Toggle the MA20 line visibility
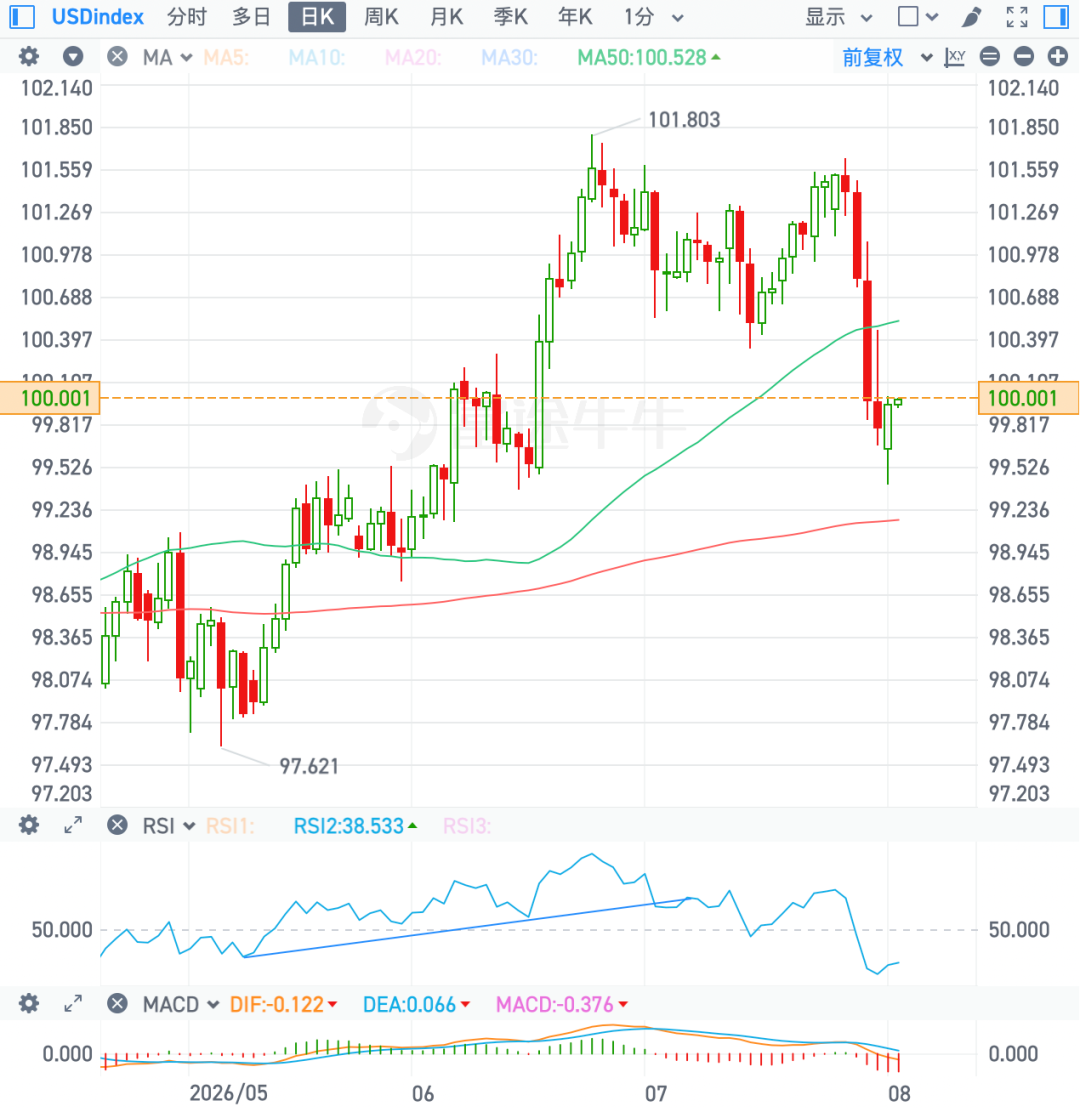 pyautogui.click(x=413, y=57)
